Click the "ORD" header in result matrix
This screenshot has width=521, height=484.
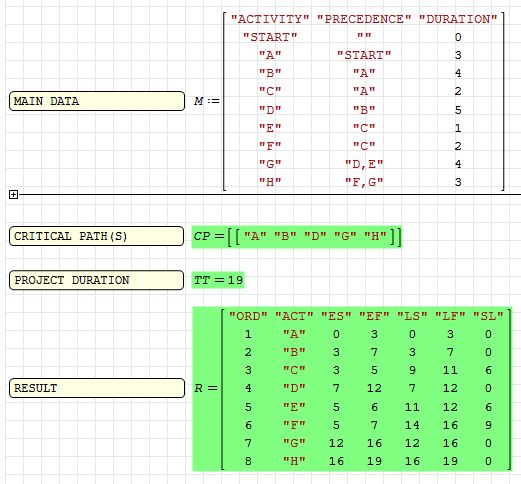coord(248,316)
